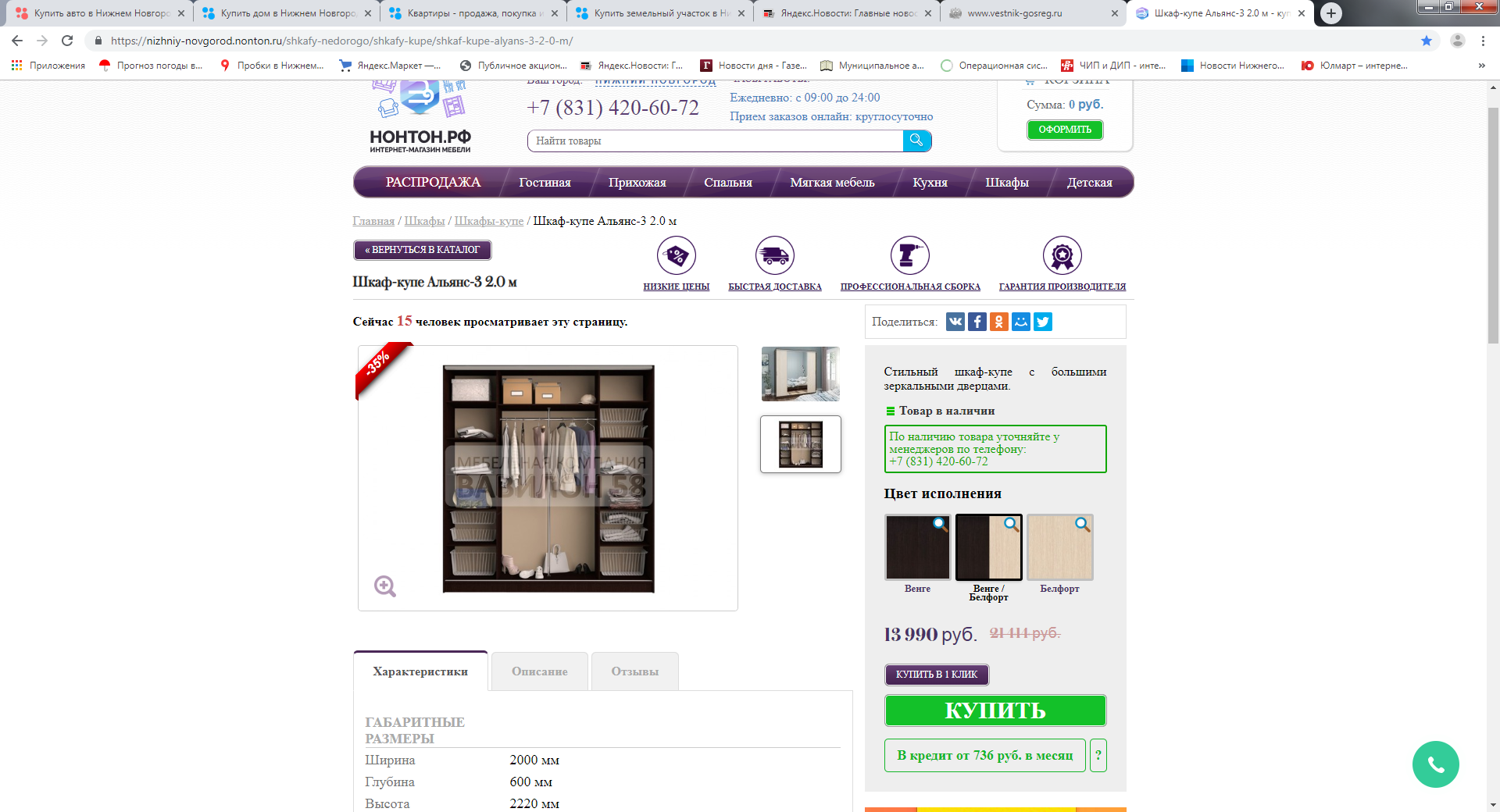Bookmark this page with star icon
The width and height of the screenshot is (1500, 812).
tap(1427, 41)
